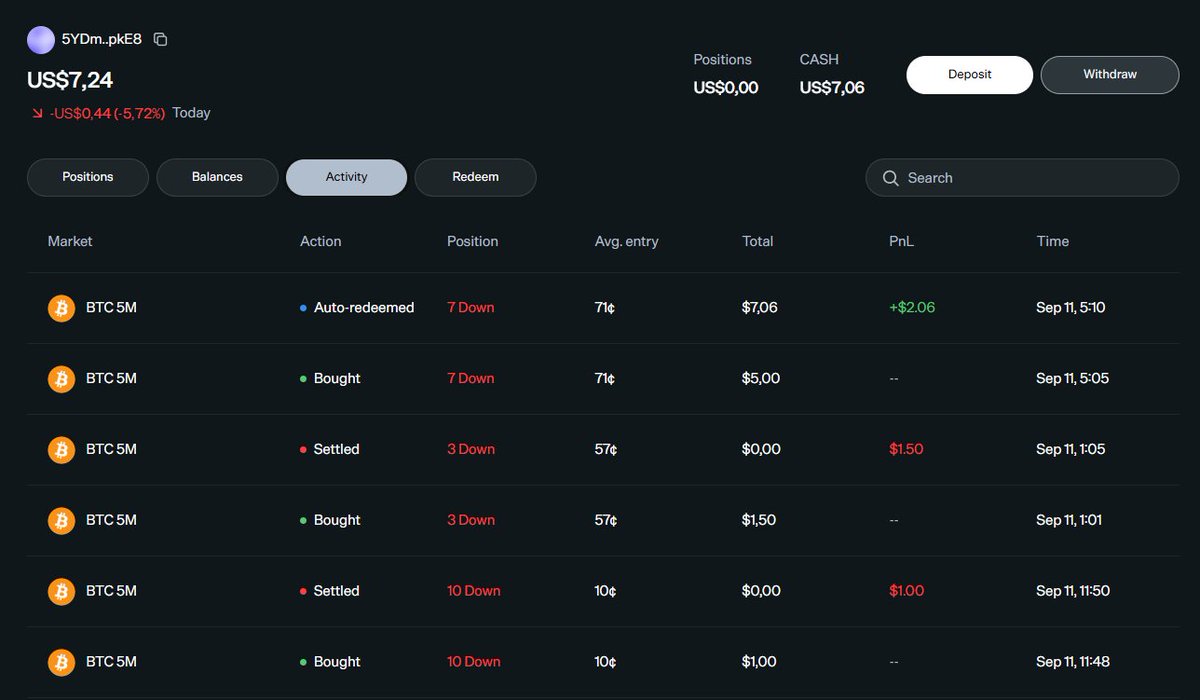
Task: Click the wallet address 5YDm..pkE8 text
Action: click(x=102, y=40)
